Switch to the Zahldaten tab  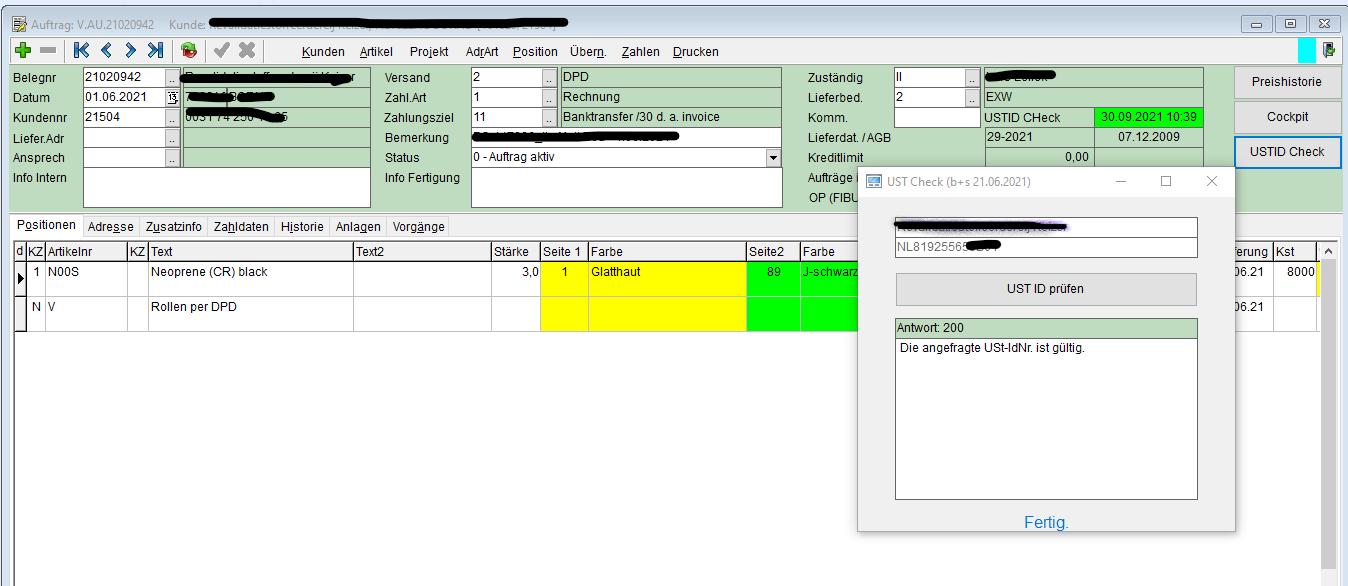tap(241, 227)
